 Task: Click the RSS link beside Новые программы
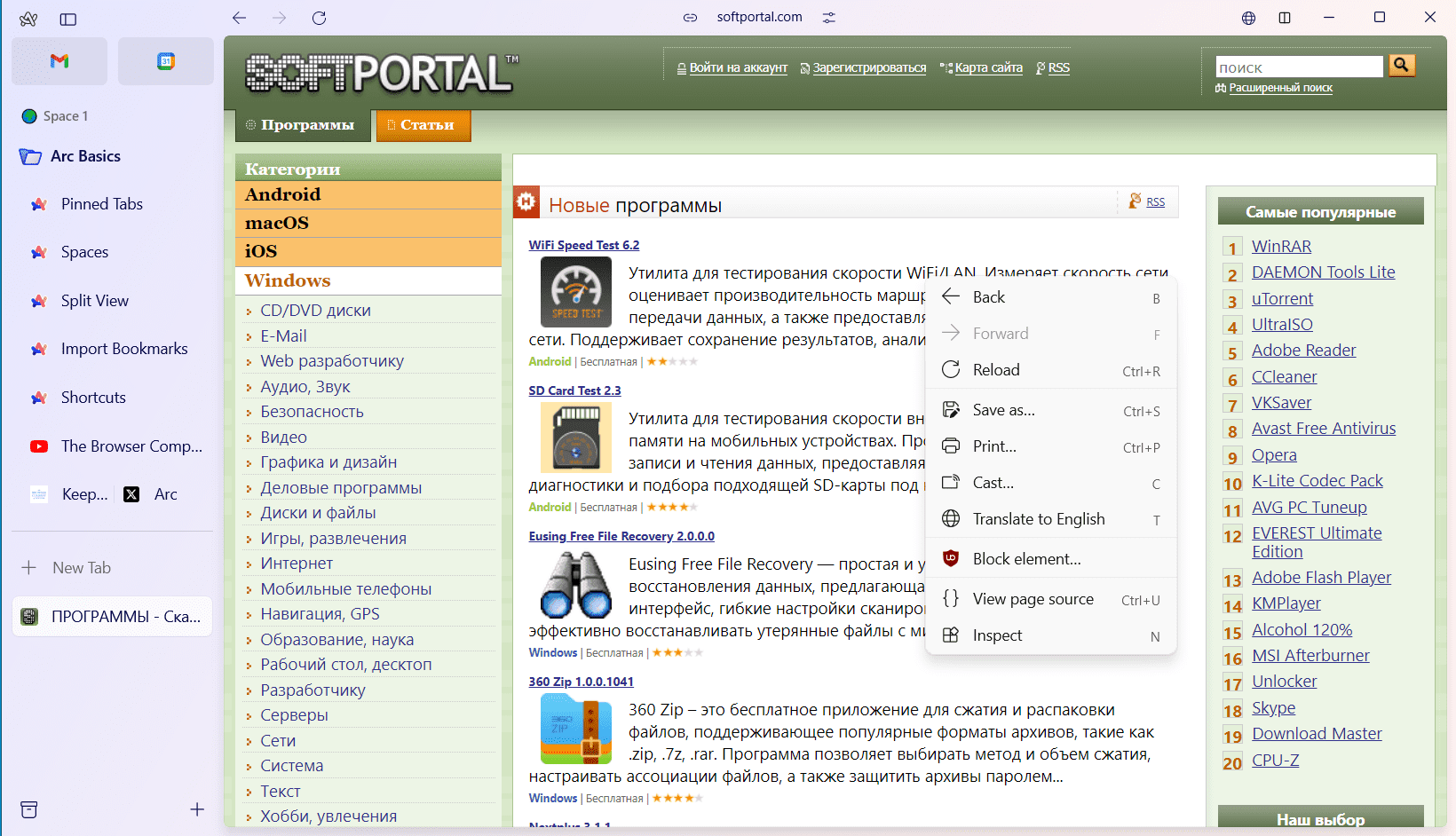(1155, 202)
